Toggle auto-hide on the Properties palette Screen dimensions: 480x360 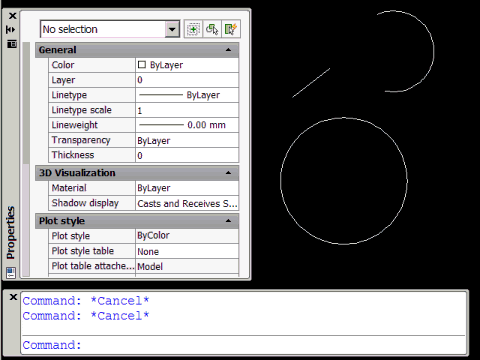tap(11, 30)
